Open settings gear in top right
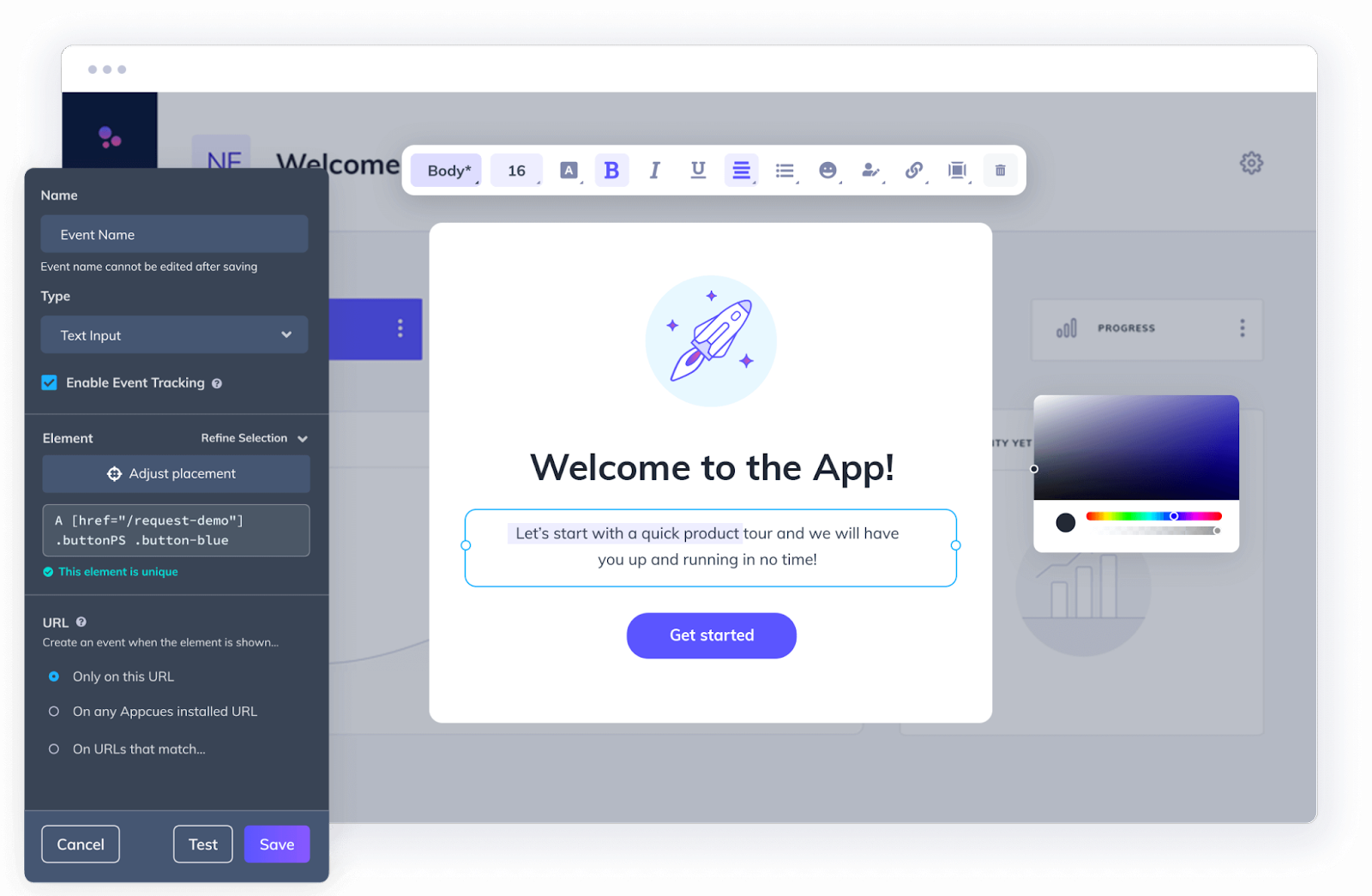This screenshot has height=896, width=1372. click(x=1251, y=163)
